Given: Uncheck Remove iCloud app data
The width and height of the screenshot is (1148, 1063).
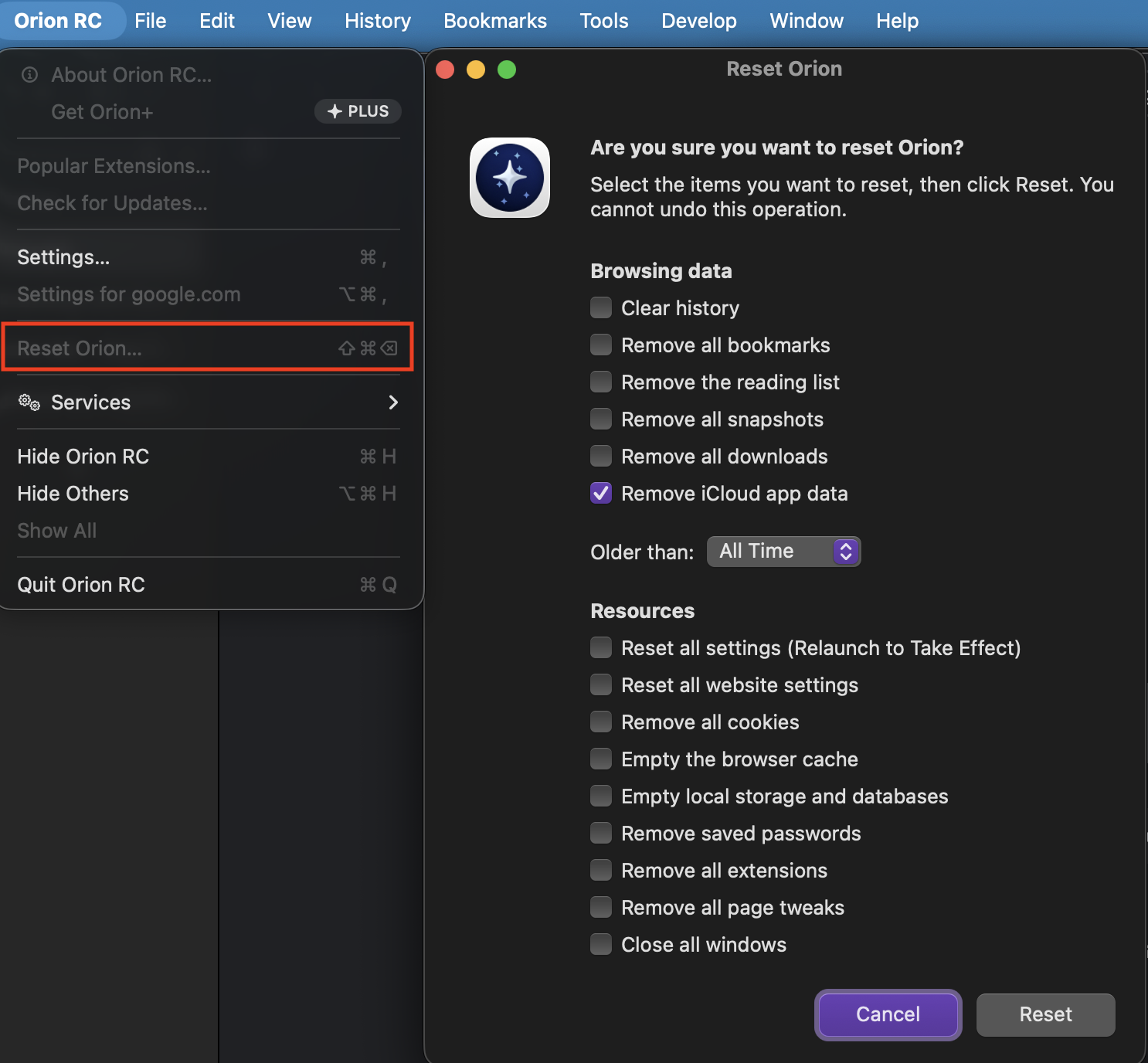Looking at the screenshot, I should 601,494.
